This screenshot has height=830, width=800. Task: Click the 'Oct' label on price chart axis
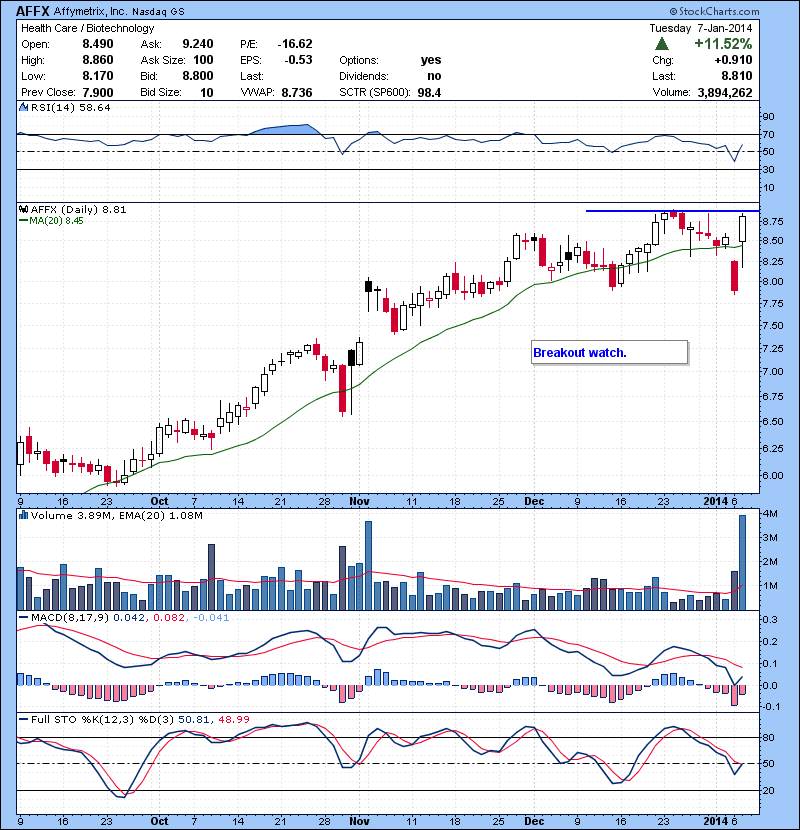click(x=159, y=501)
